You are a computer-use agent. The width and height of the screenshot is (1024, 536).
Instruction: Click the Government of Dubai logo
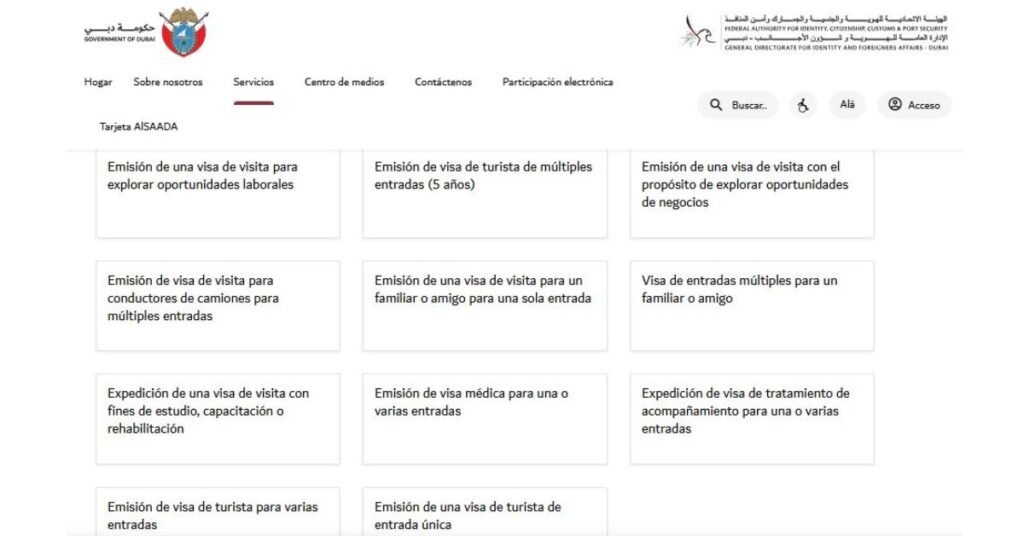click(146, 32)
